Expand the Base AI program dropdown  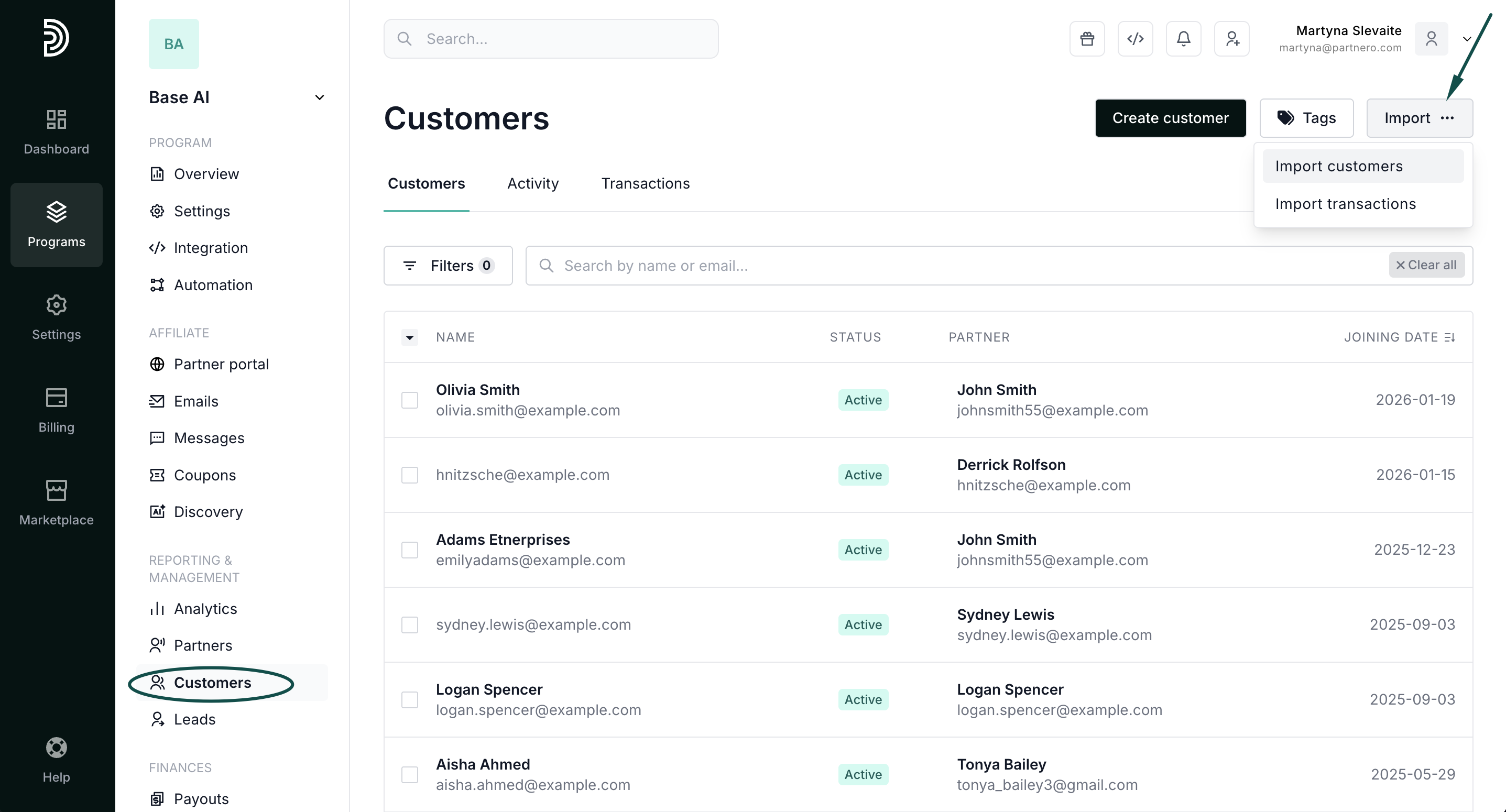tap(319, 97)
